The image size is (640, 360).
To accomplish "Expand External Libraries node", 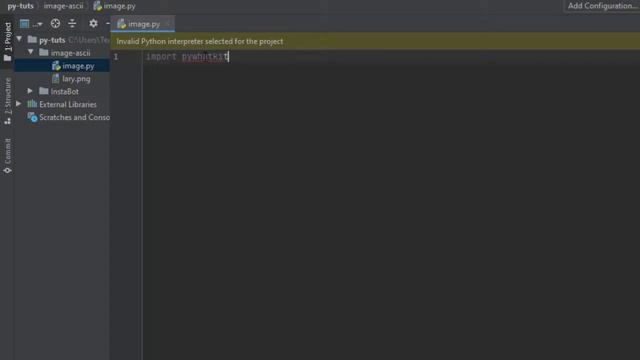I will tap(19, 104).
